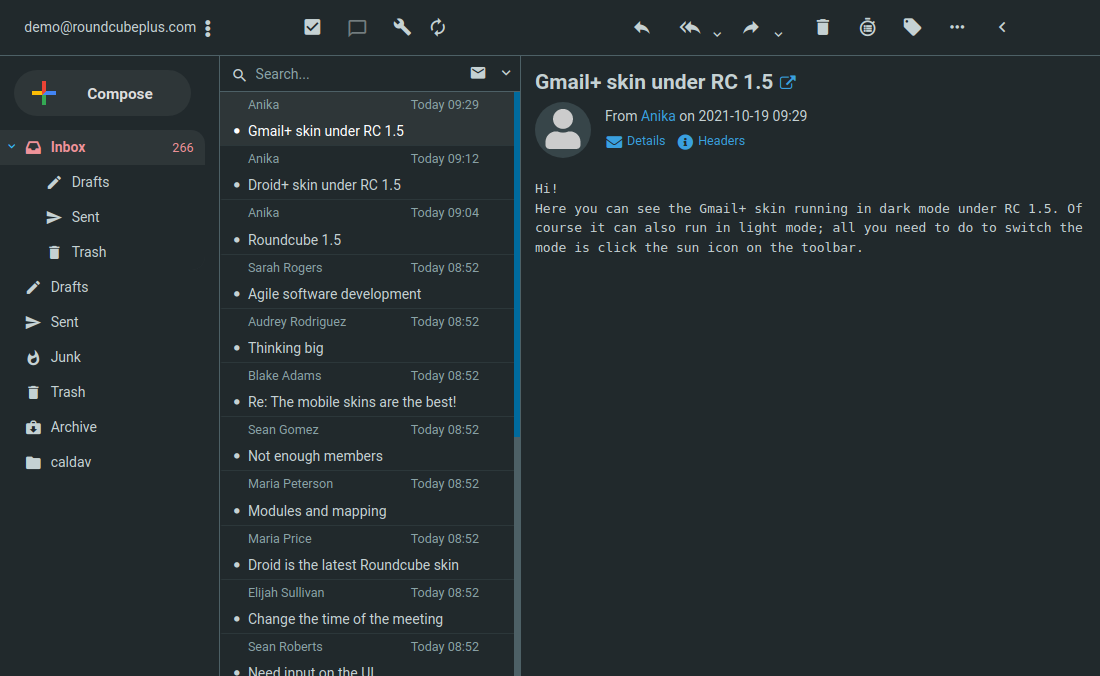Image resolution: width=1100 pixels, height=676 pixels.
Task: Collapse the Inbox folder tree chevron
Action: point(12,147)
